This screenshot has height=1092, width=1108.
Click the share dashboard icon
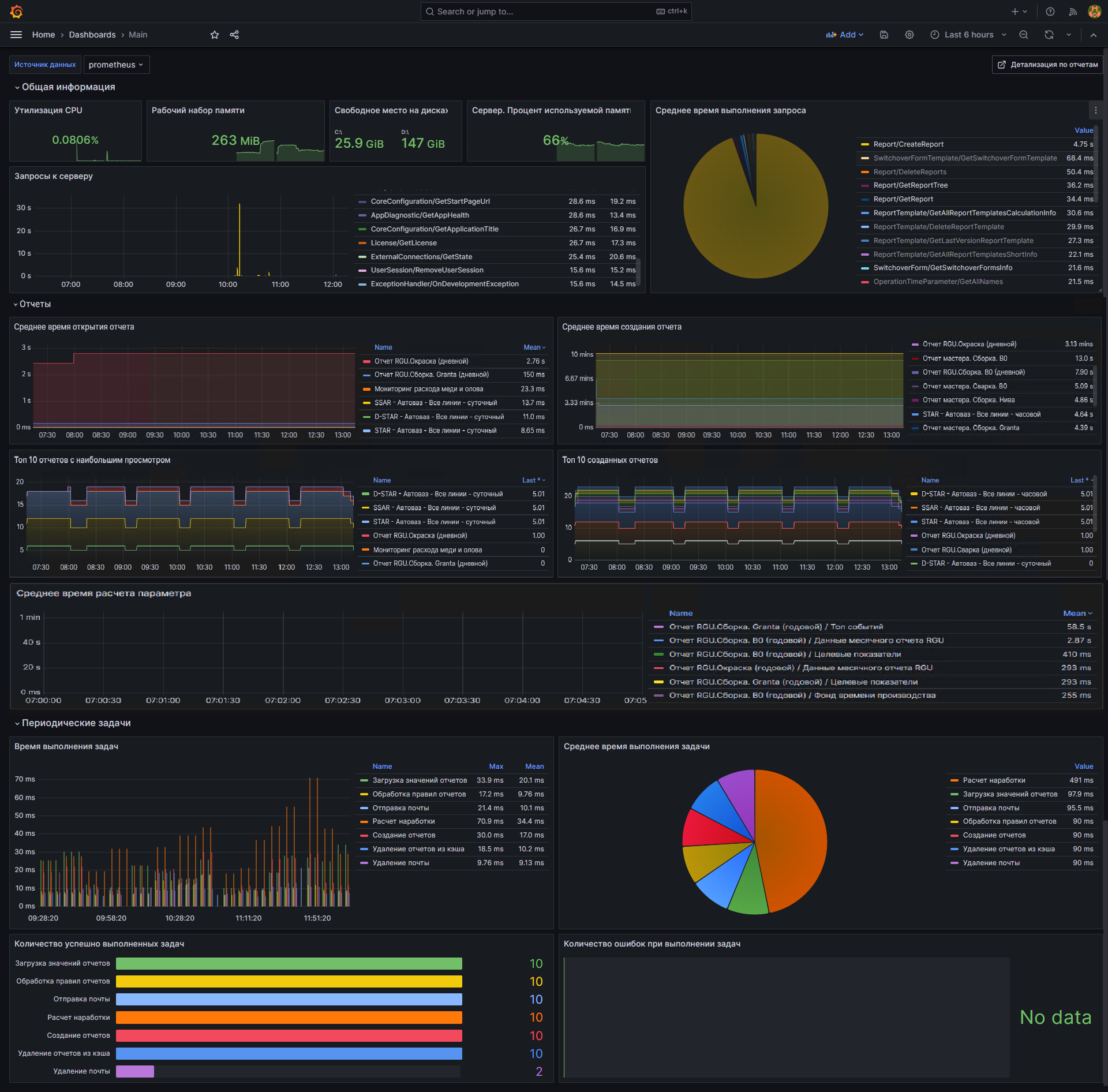click(x=234, y=35)
